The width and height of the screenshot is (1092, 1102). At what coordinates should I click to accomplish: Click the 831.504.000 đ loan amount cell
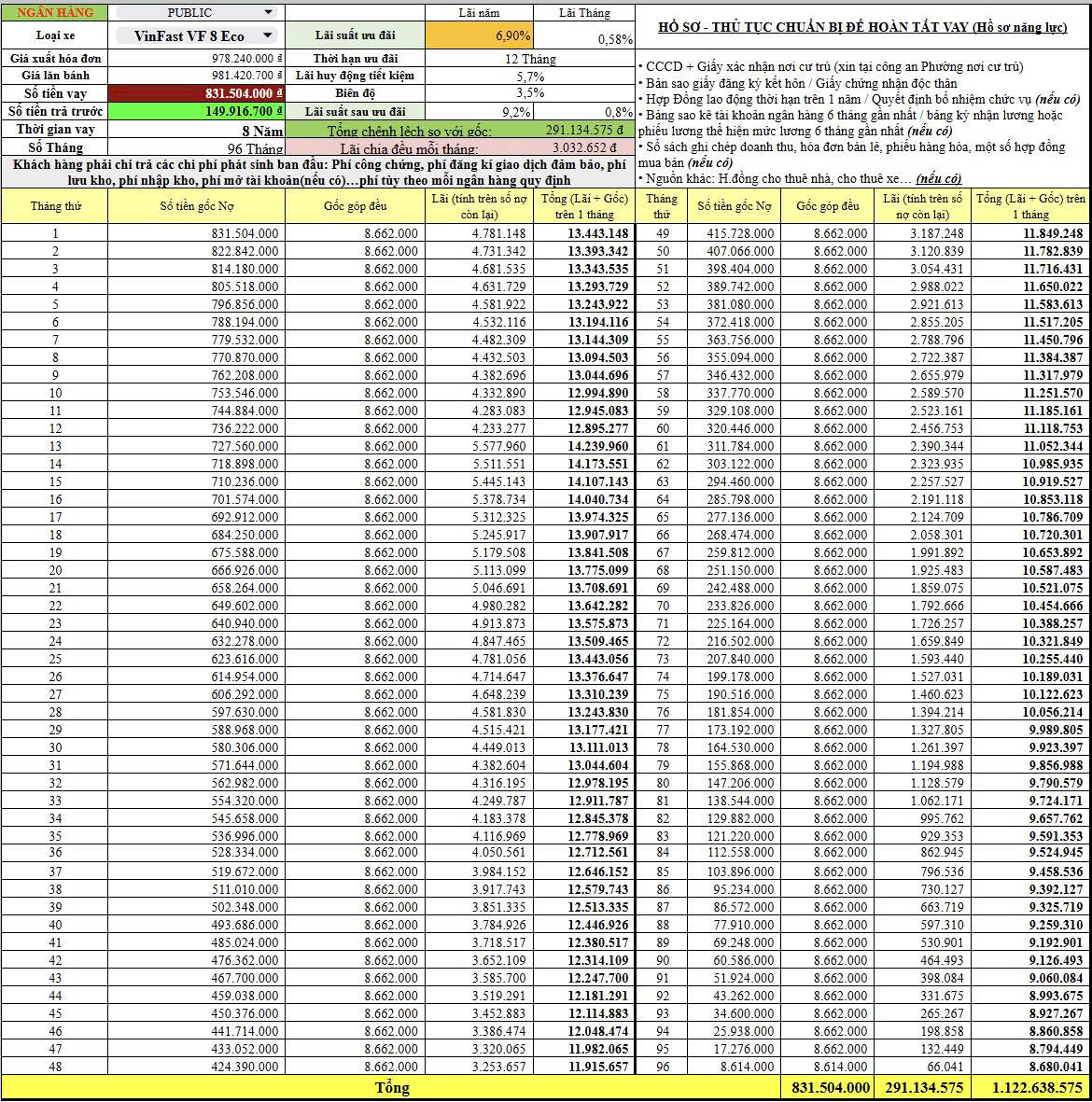[x=196, y=93]
